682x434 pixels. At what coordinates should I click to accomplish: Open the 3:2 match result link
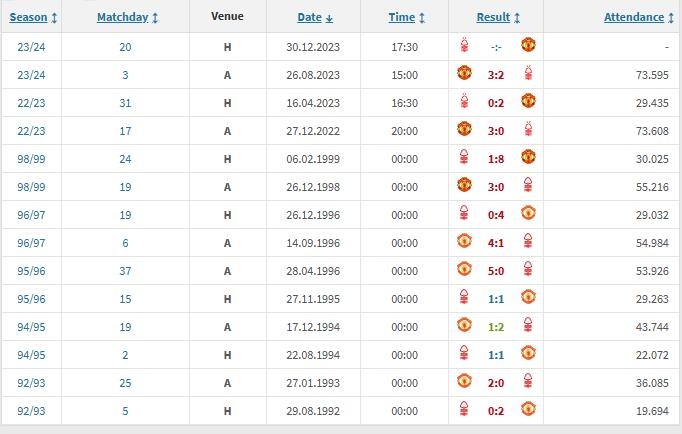tap(495, 73)
